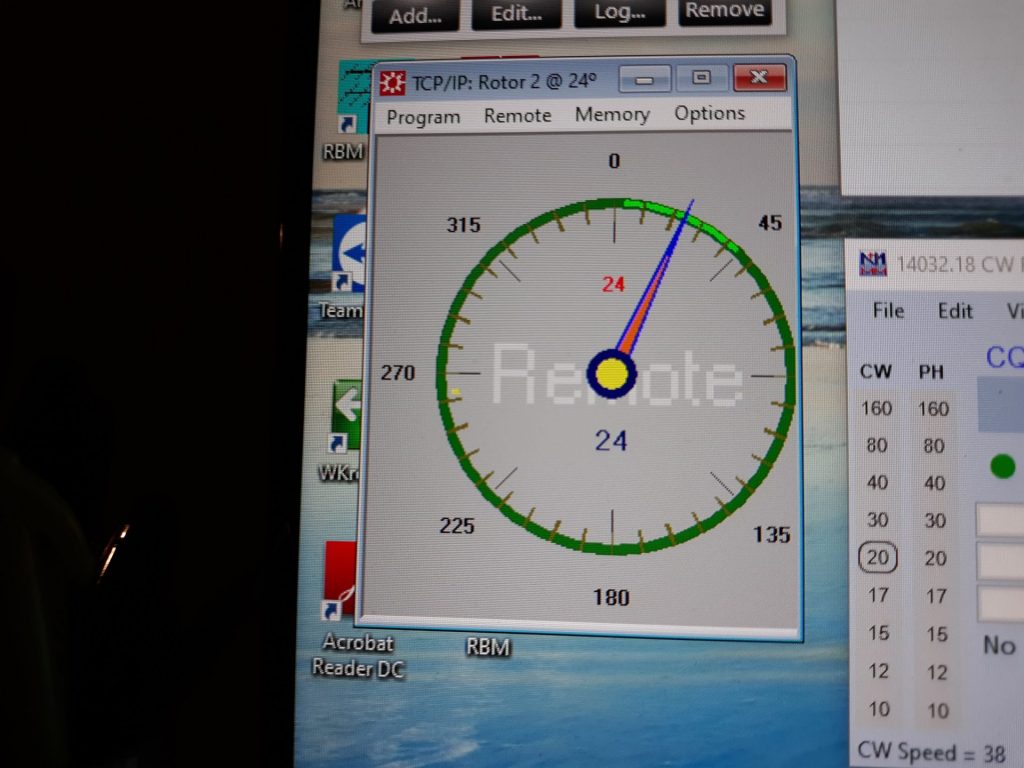The height and width of the screenshot is (768, 1024).
Task: Click the red 24 target heading readout
Action: click(613, 284)
